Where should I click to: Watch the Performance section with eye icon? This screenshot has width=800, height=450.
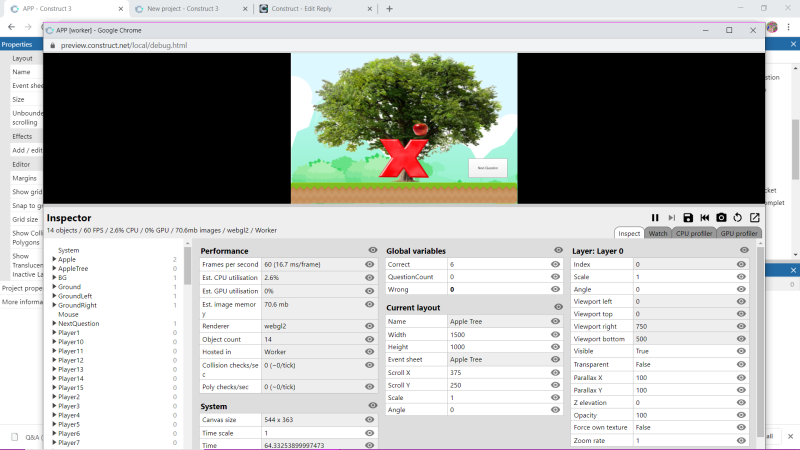point(372,251)
